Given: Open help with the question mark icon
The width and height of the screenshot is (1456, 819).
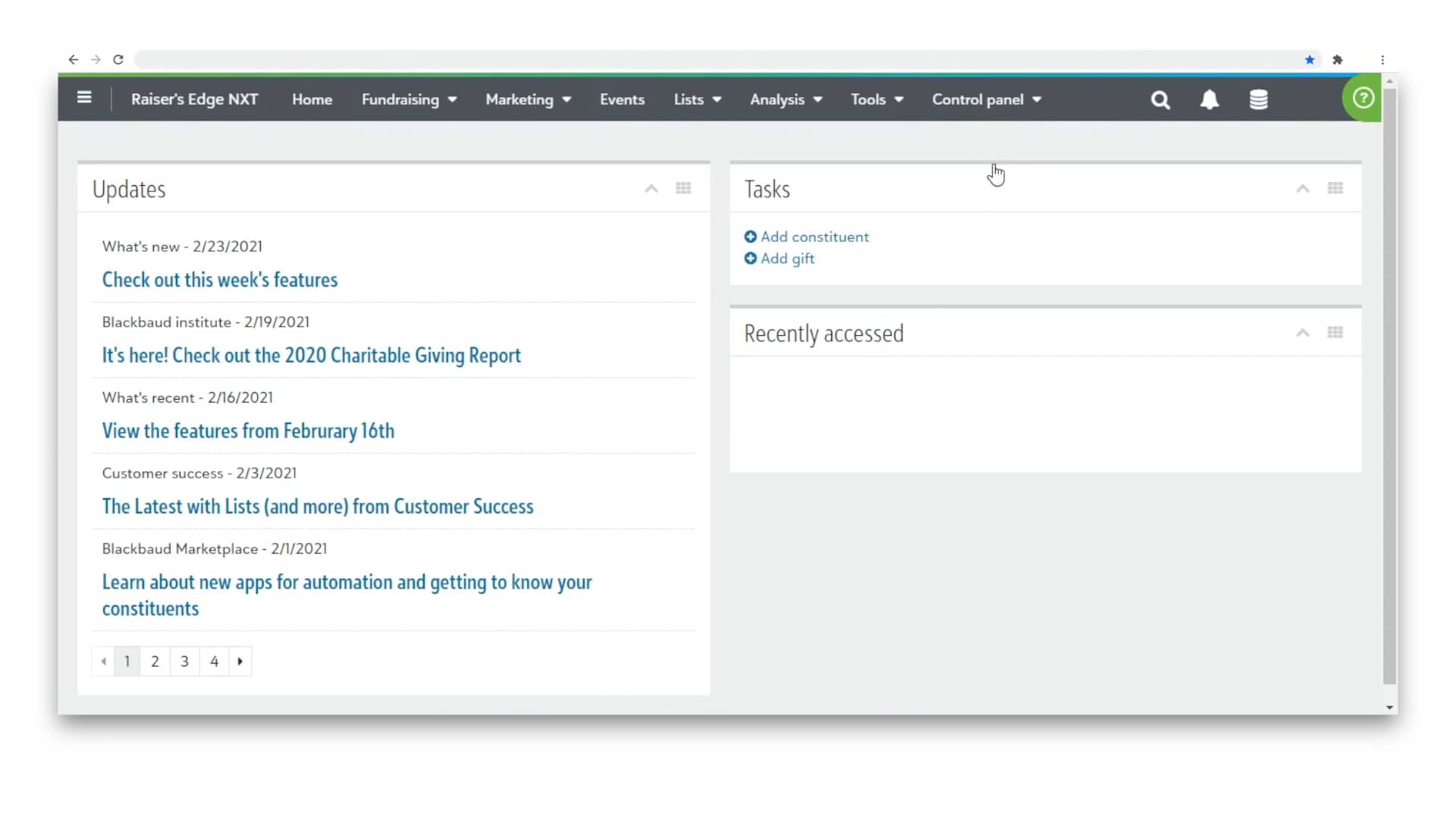Looking at the screenshot, I should (x=1363, y=99).
